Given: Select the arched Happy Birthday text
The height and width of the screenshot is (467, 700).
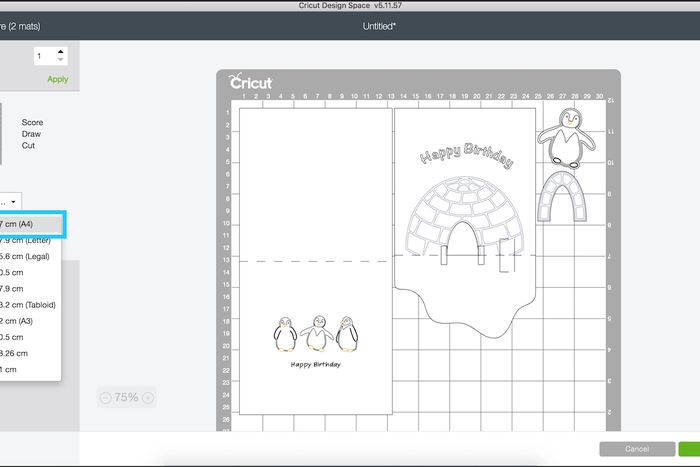Looking at the screenshot, I should [466, 156].
